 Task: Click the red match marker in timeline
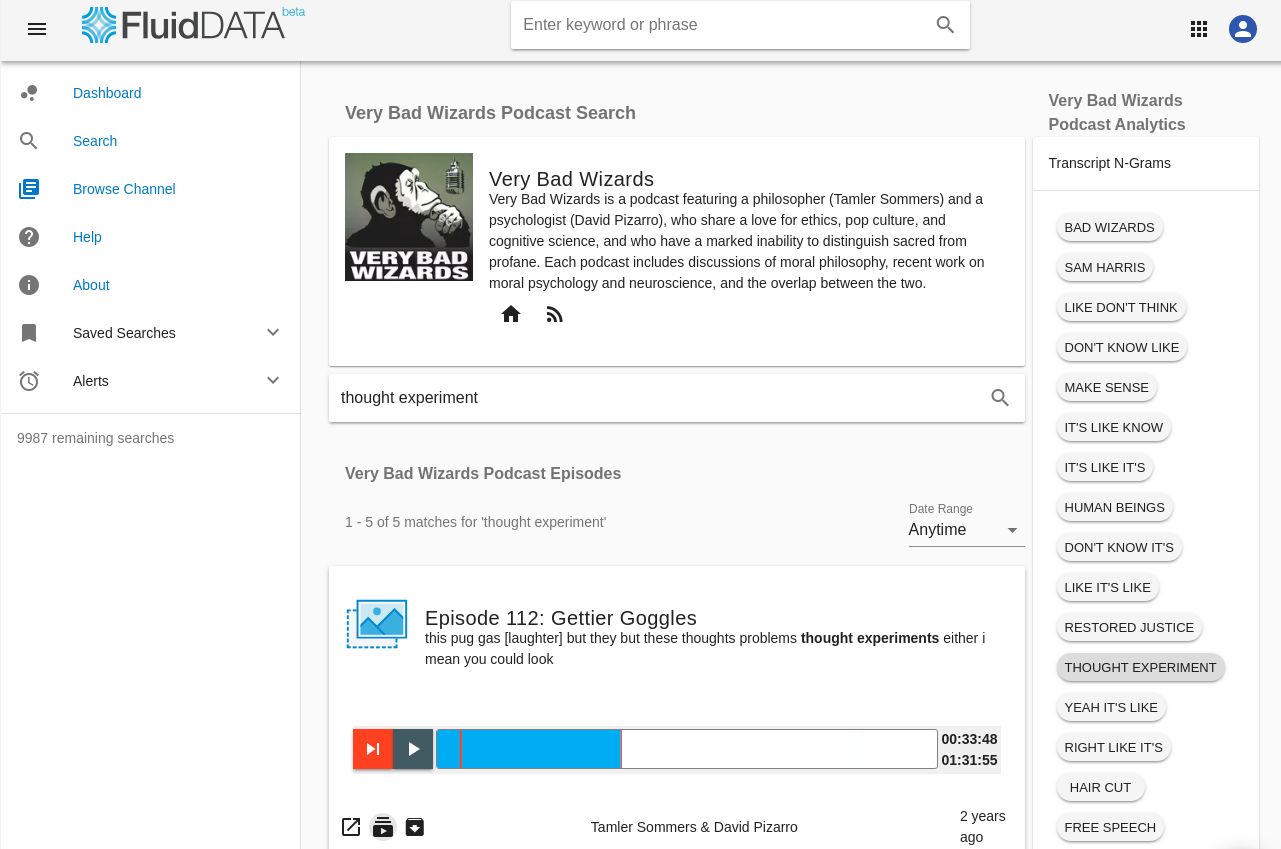[460, 749]
